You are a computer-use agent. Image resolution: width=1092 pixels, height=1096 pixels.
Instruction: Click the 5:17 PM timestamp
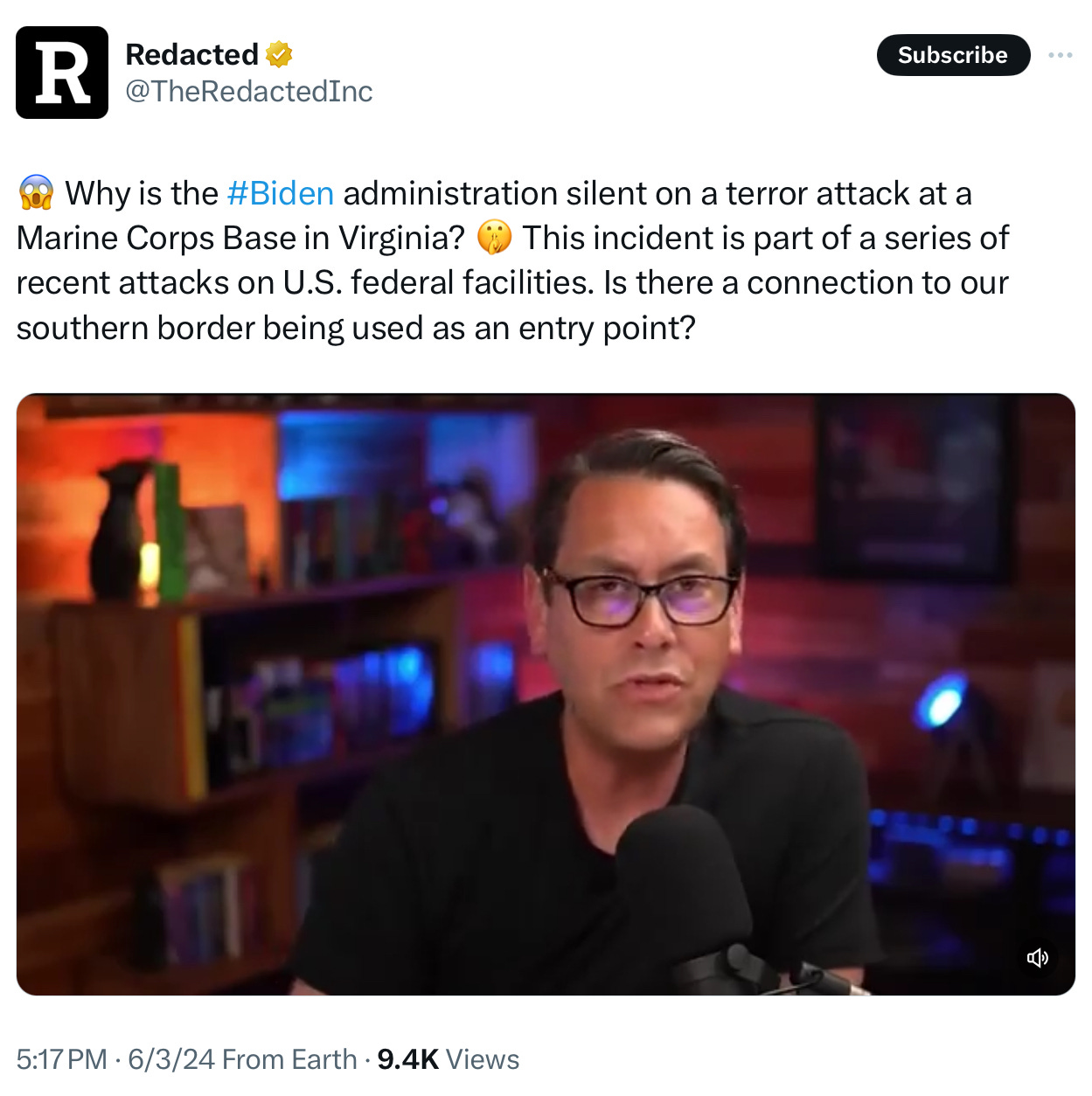click(x=61, y=1059)
